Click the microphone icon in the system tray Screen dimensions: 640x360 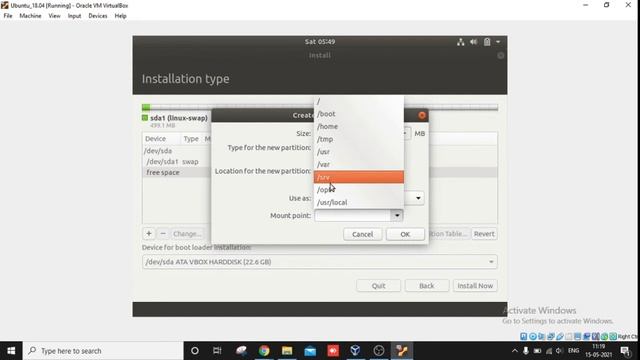coord(526,351)
